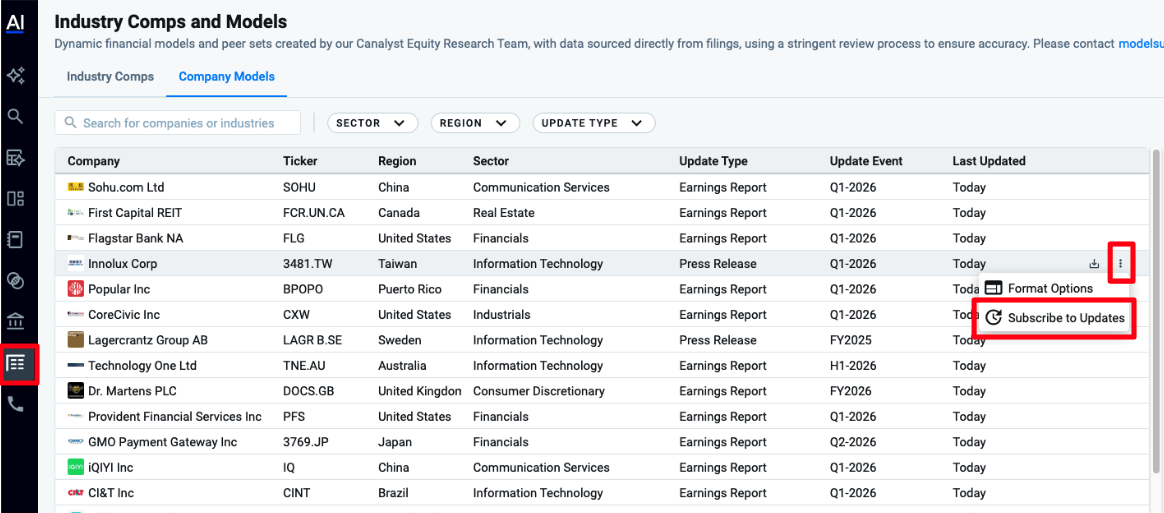Click the AI logo at top left
This screenshot has height=513, width=1164.
16,23
